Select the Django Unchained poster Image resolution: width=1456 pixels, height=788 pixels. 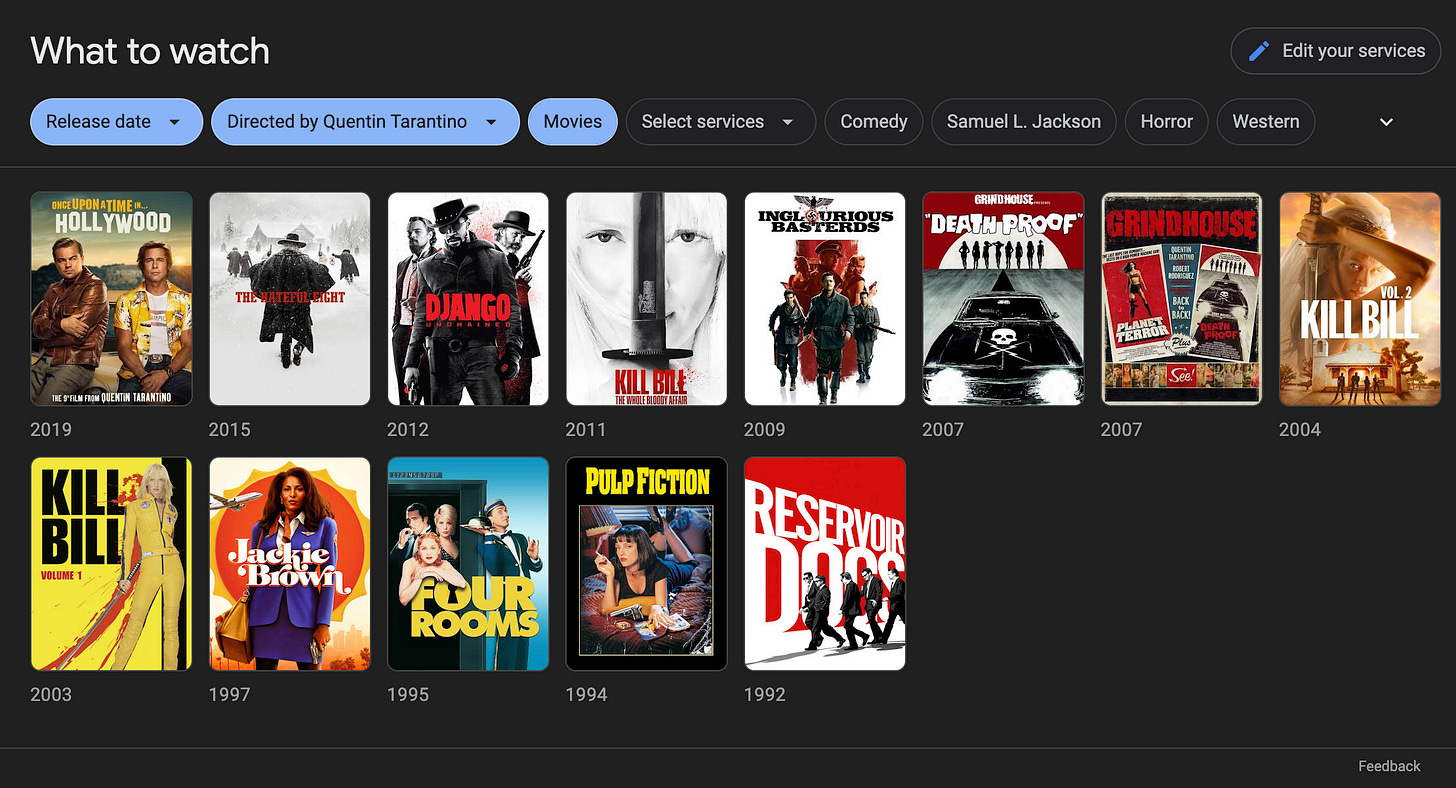pos(468,299)
